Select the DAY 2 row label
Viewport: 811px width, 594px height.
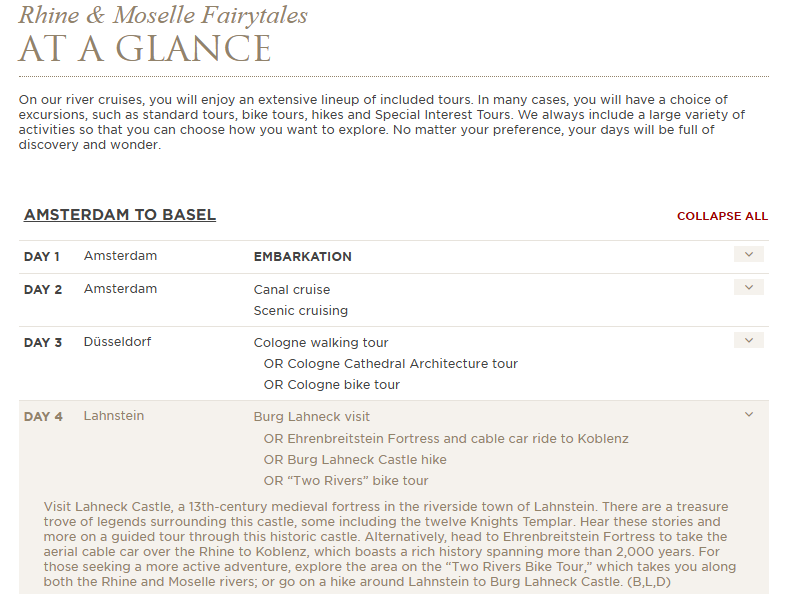[x=43, y=290]
